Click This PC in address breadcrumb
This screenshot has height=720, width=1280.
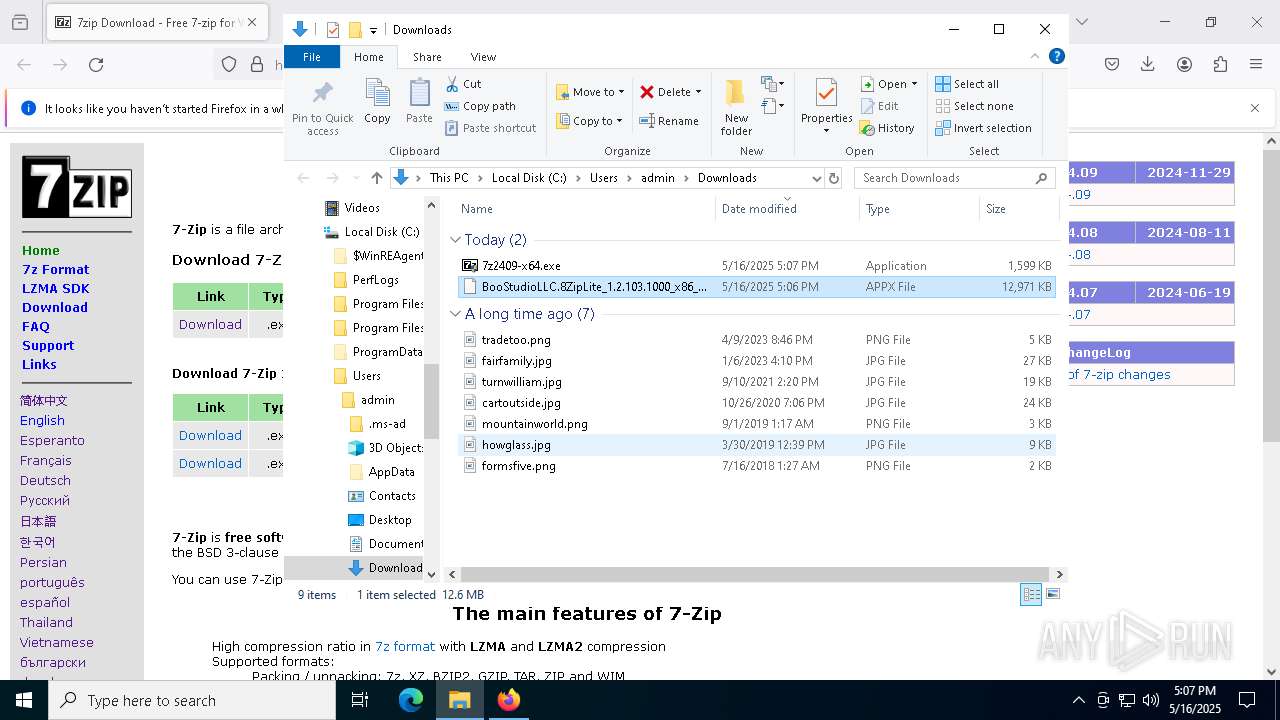tap(449, 178)
